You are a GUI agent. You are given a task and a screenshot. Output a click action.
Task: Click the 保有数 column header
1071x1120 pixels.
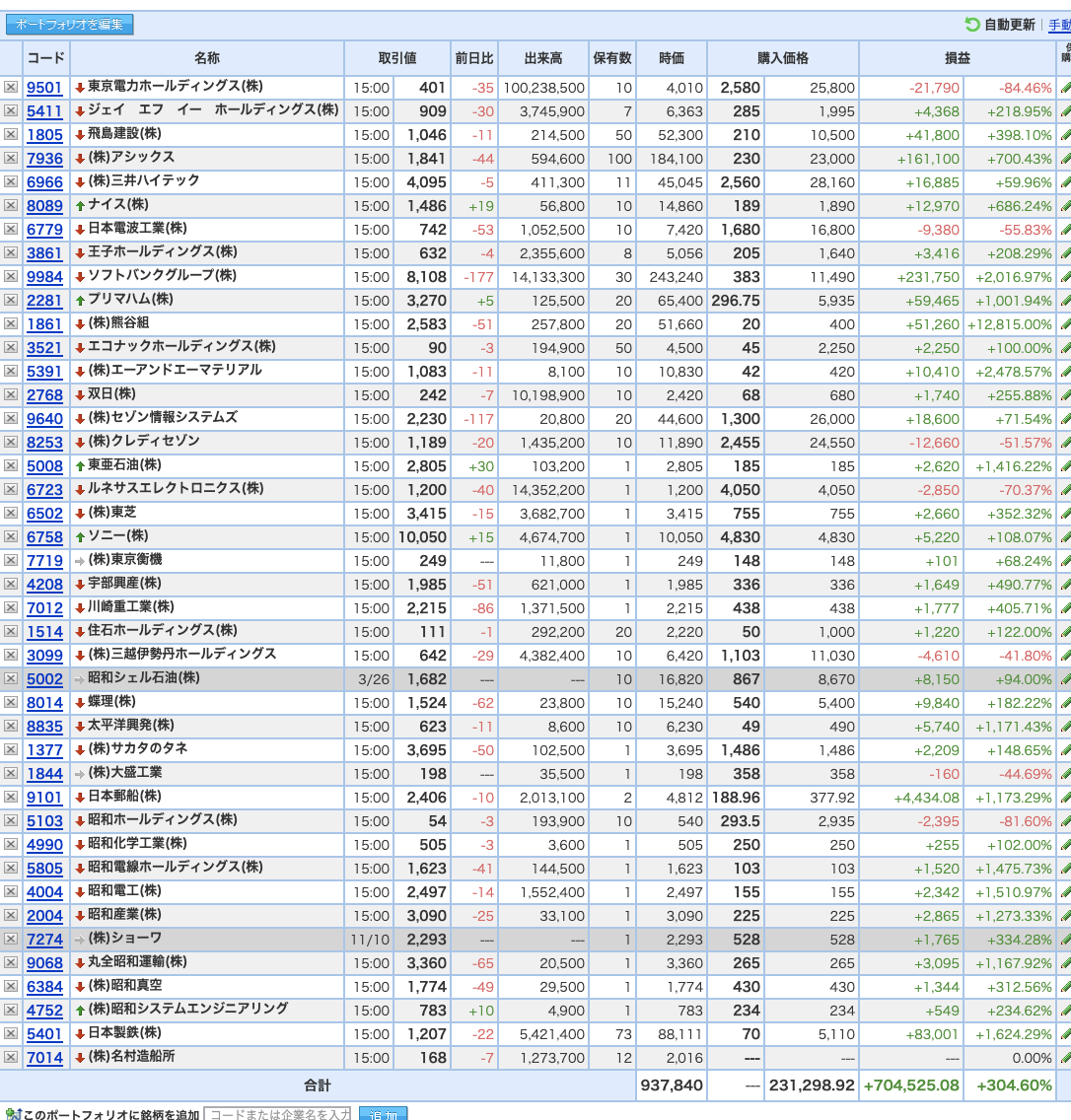pyautogui.click(x=612, y=58)
